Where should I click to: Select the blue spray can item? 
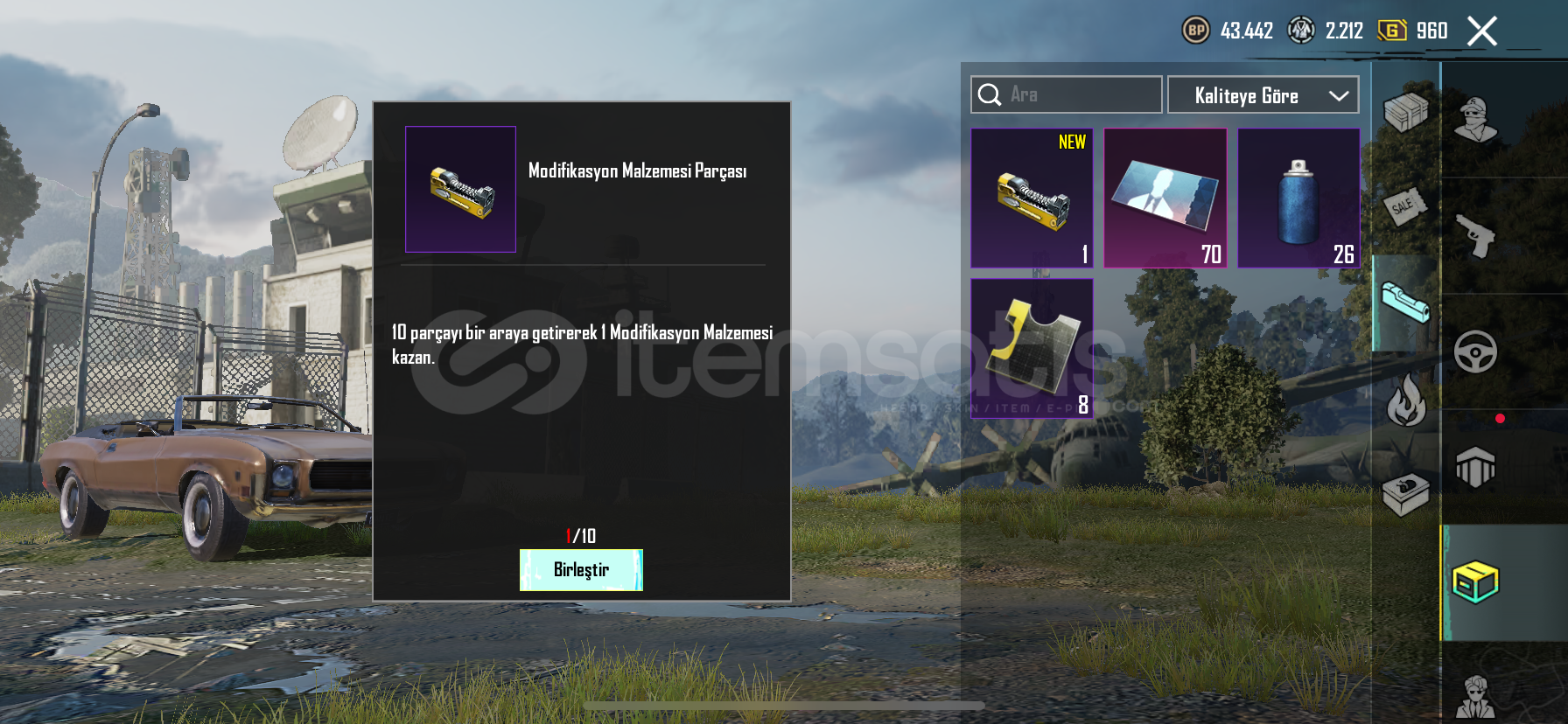pos(1298,198)
